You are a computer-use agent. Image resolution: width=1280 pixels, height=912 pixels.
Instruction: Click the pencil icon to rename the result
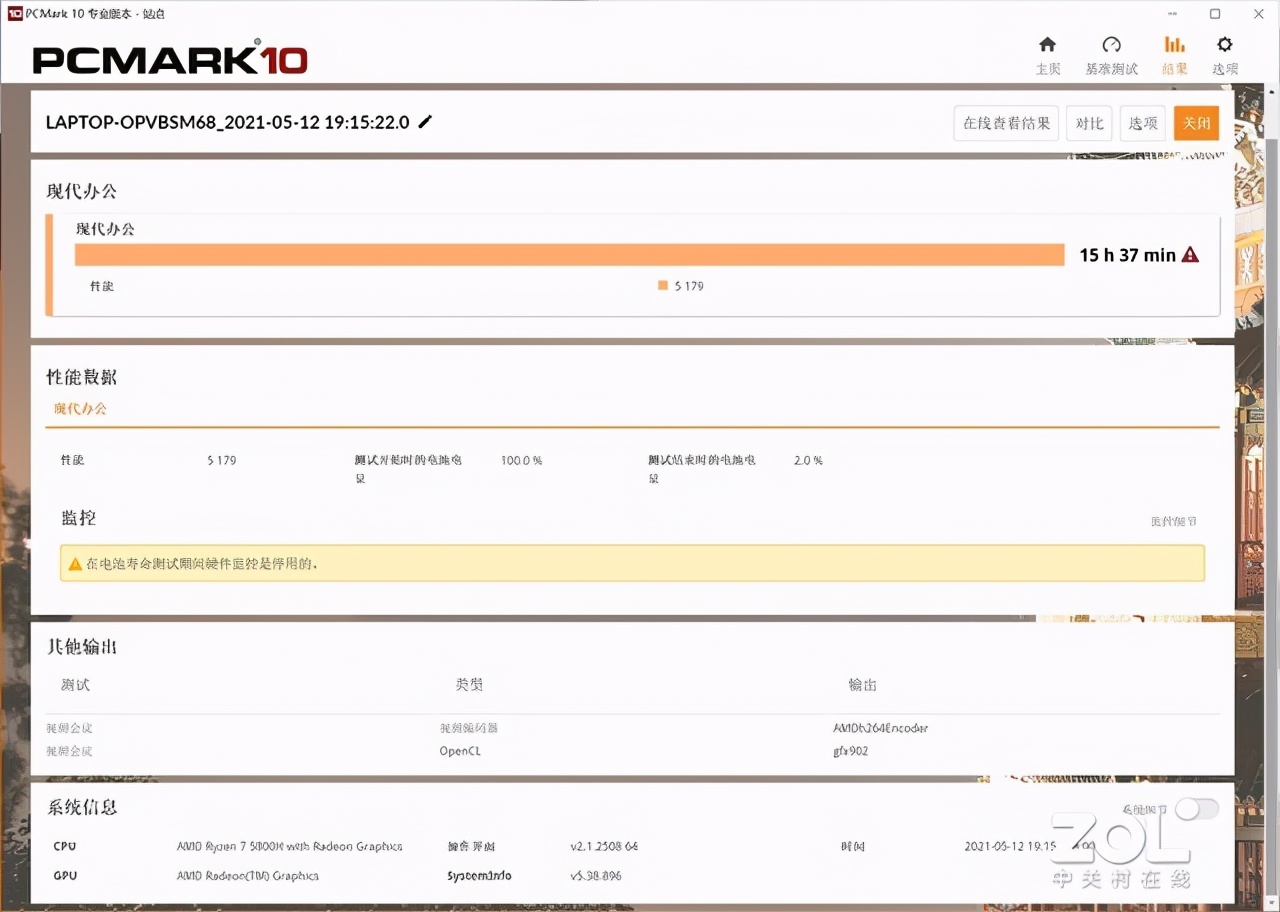tap(425, 122)
